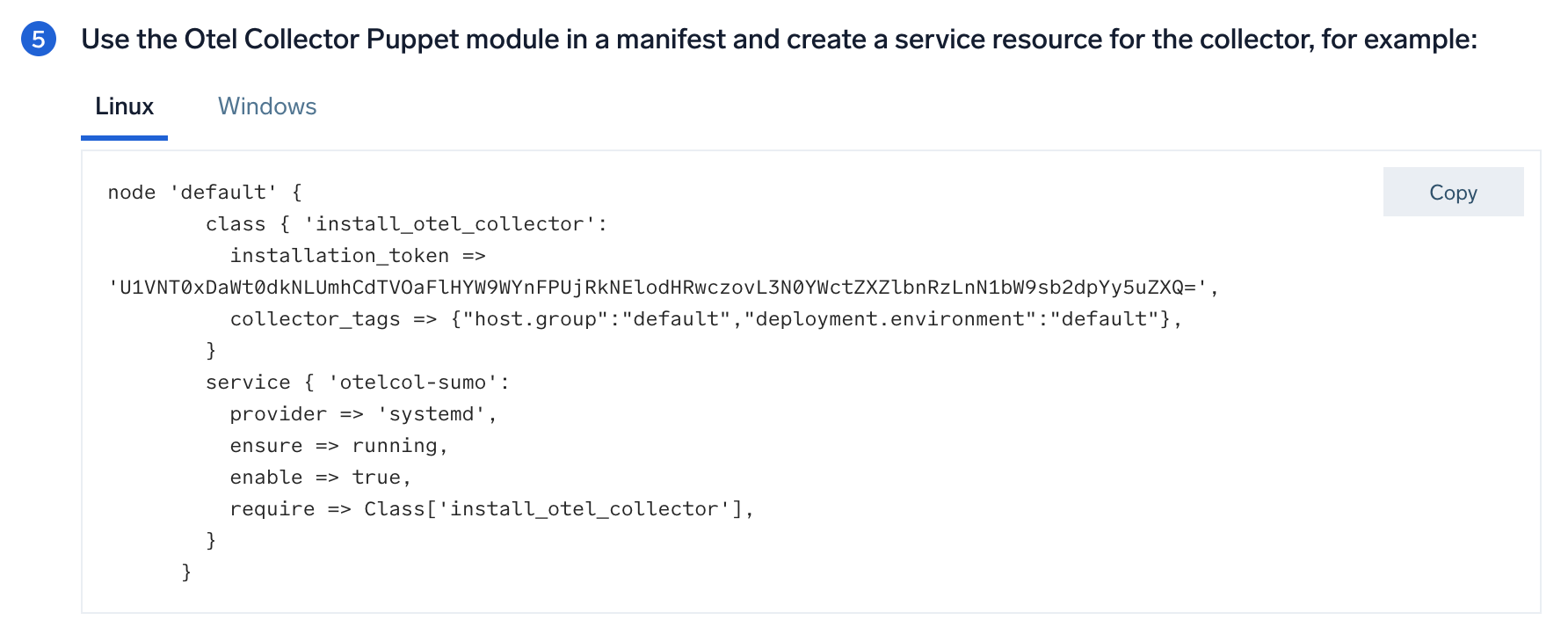This screenshot has height=642, width=1568.
Task: Switch to the Windows tab
Action: point(267,106)
